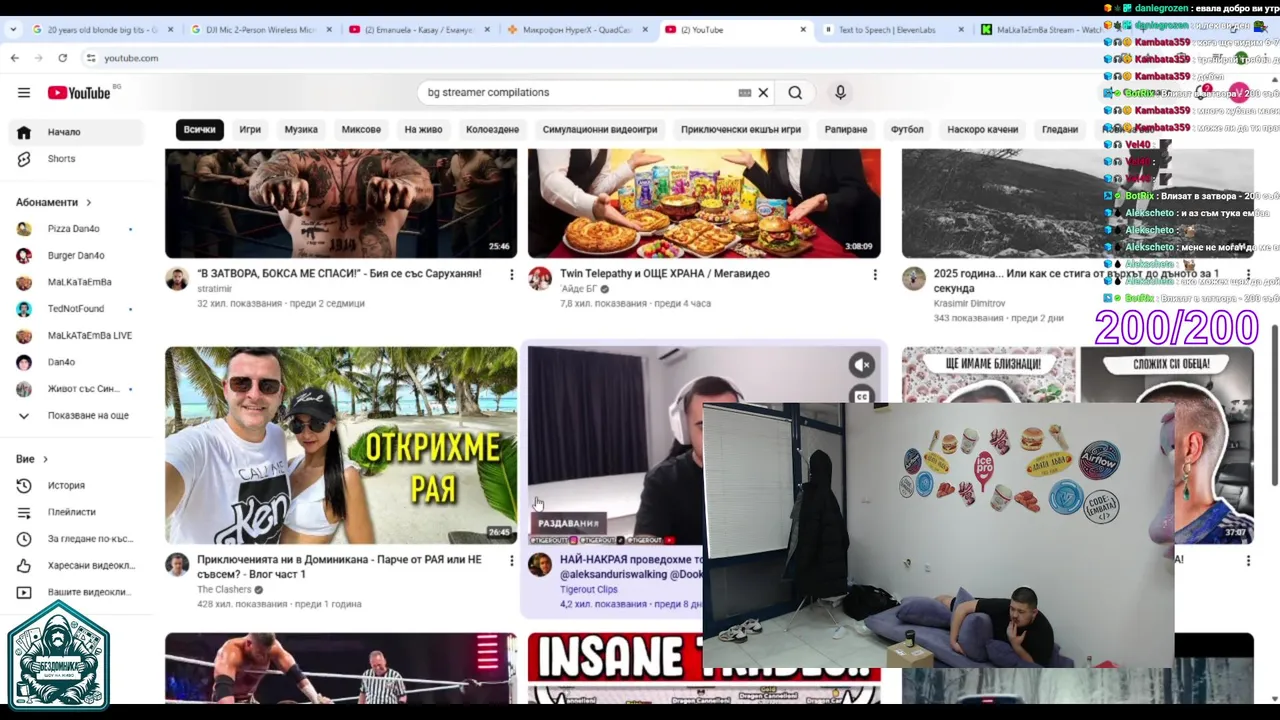Select the Музика filter chip
Viewport: 1280px width, 720px height.
(x=301, y=129)
